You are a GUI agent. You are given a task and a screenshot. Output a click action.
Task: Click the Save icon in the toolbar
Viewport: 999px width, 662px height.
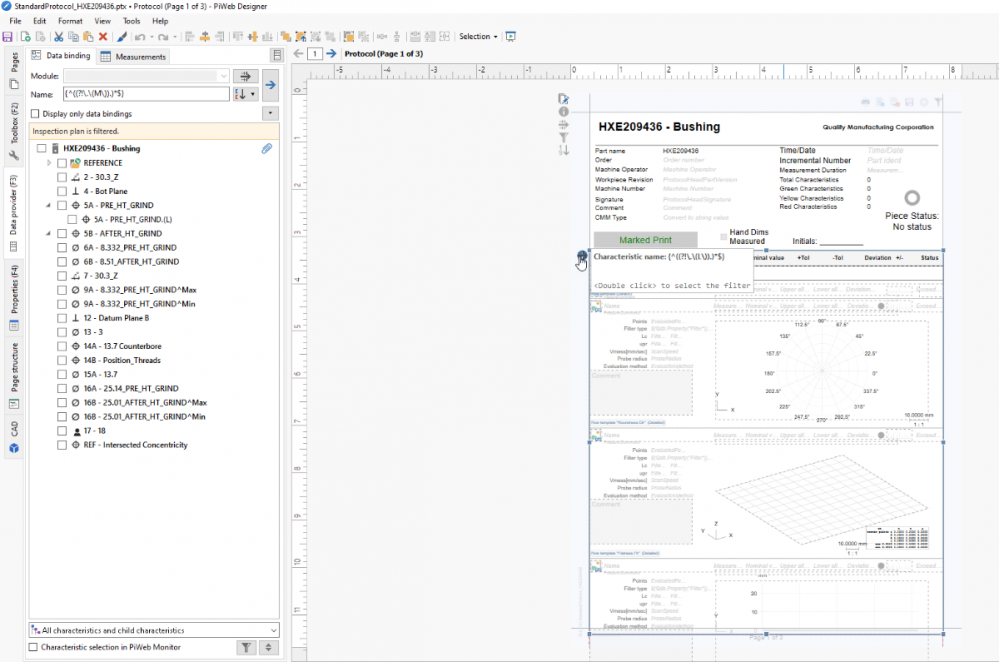pos(8,37)
